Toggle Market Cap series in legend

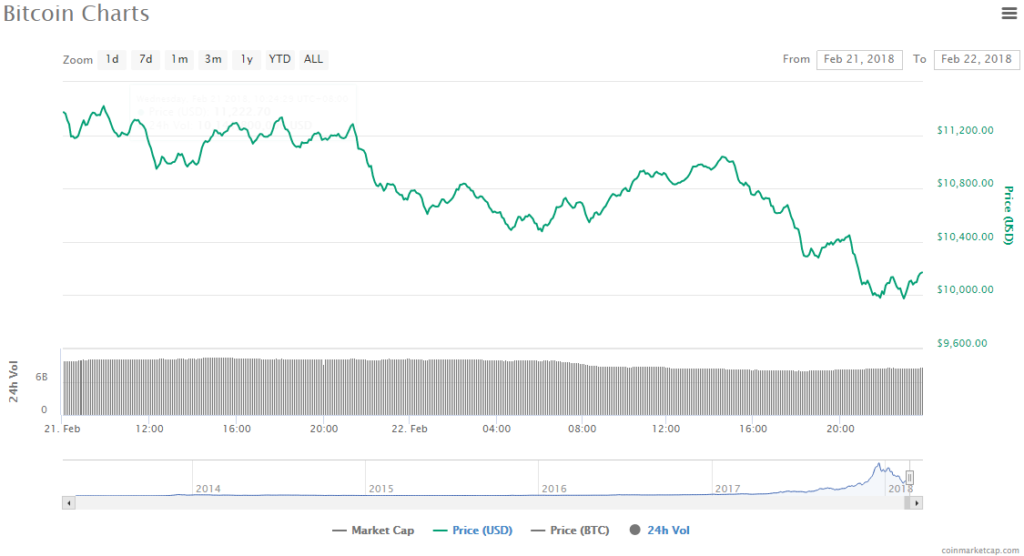point(373,530)
